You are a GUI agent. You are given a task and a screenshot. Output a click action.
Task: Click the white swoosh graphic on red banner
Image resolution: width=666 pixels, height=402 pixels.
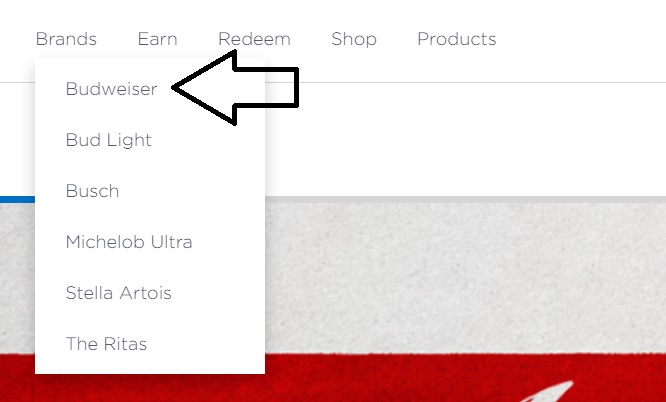(x=548, y=392)
